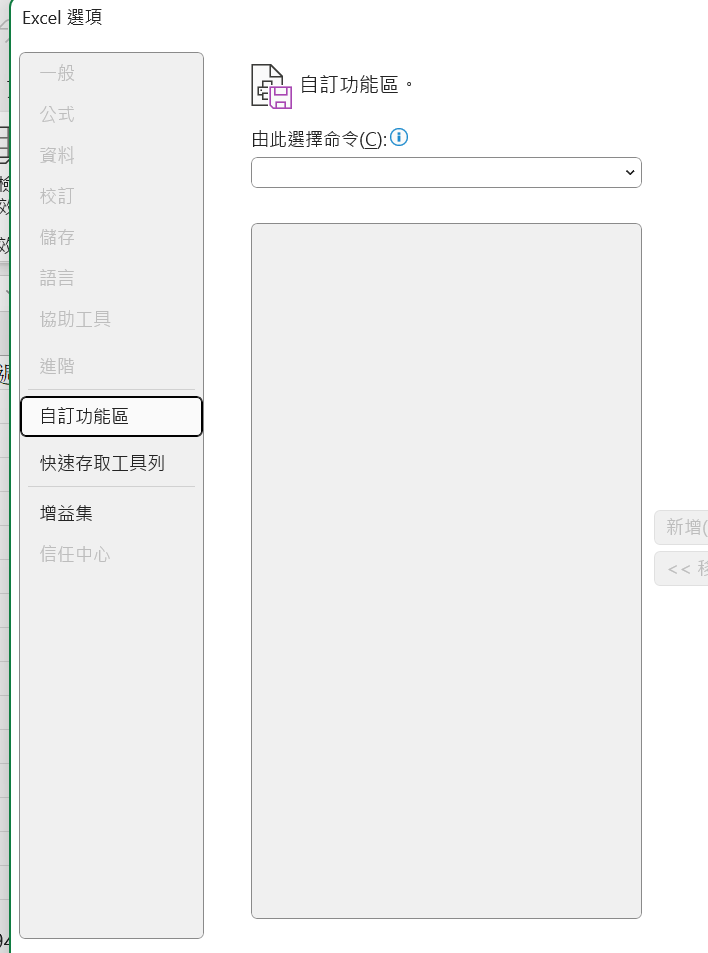The height and width of the screenshot is (953, 708).
Task: Open the 增益集 category
Action: [111, 514]
